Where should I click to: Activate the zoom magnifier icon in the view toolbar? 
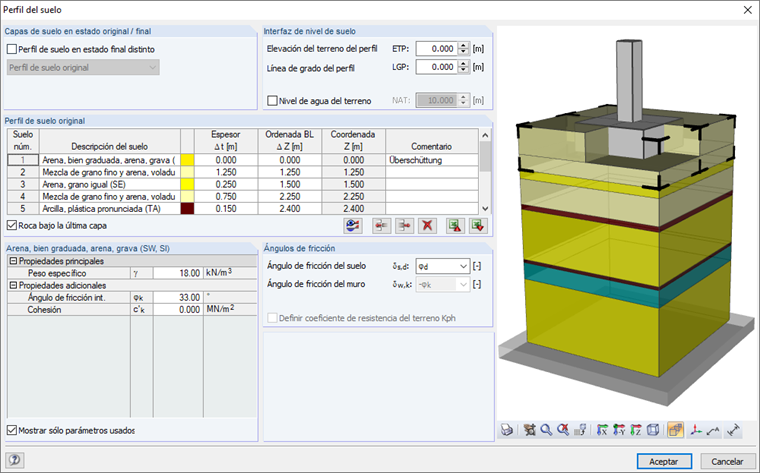coord(546,430)
